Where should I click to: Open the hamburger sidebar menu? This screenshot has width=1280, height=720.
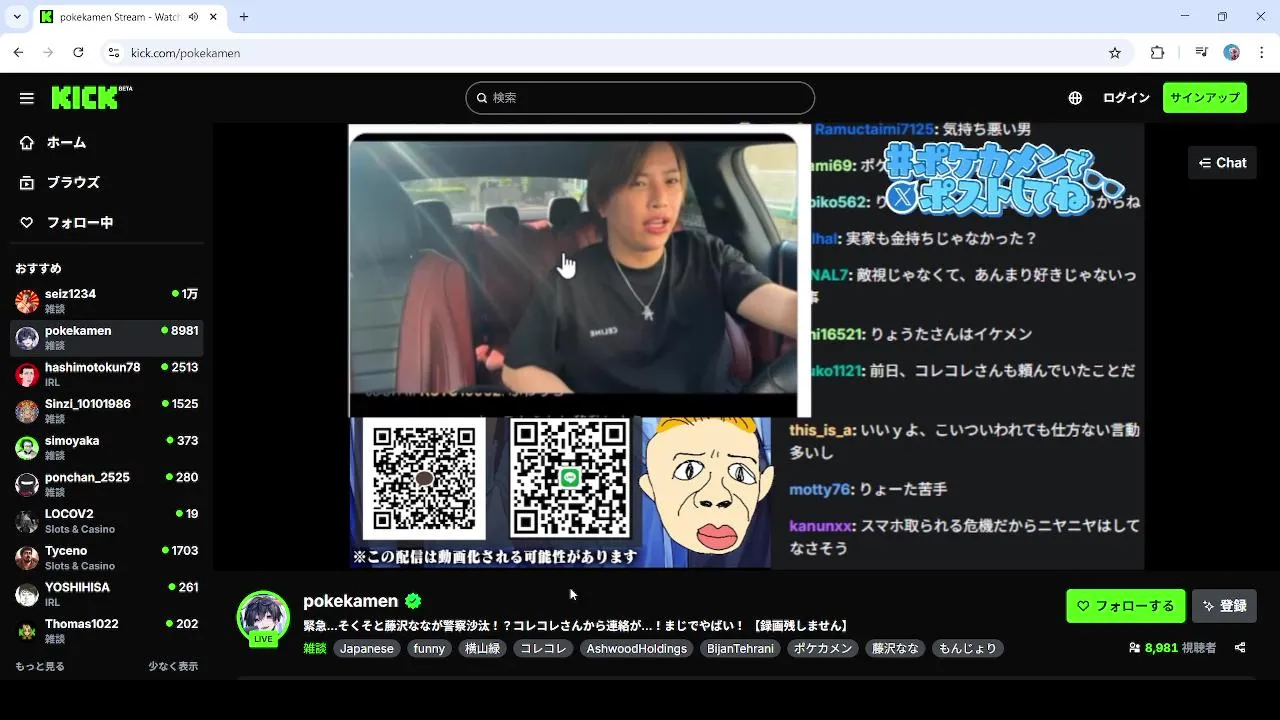27,98
